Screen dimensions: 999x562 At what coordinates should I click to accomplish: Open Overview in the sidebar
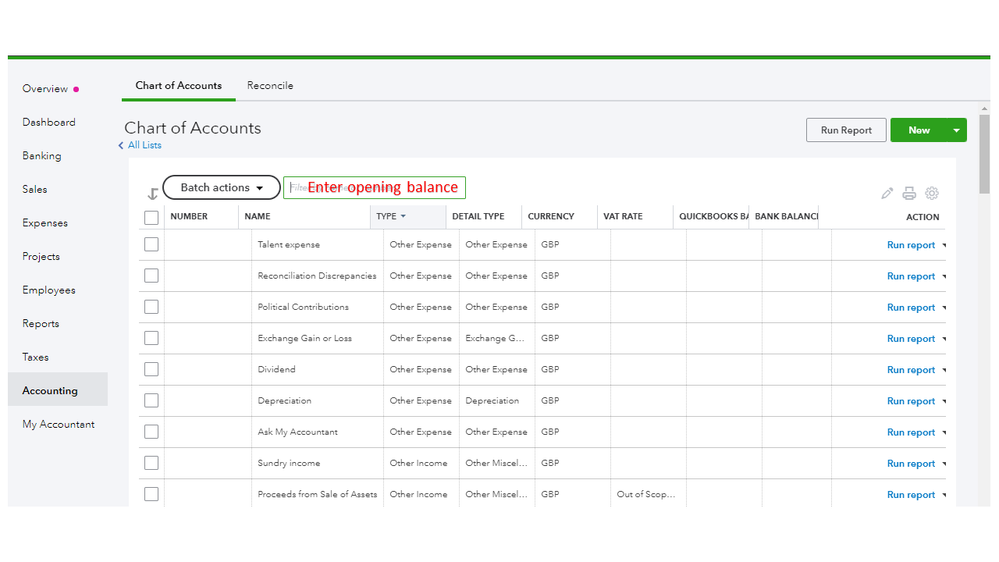coord(45,89)
